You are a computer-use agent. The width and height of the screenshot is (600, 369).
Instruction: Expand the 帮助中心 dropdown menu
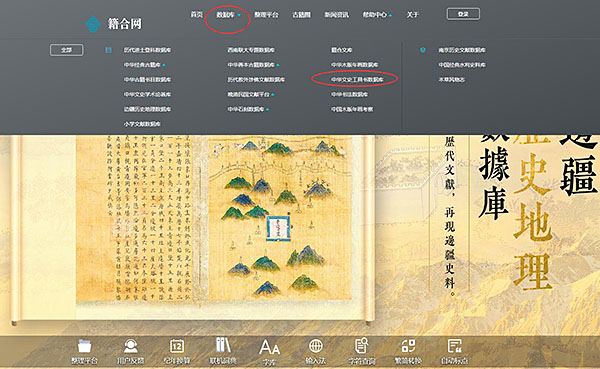pyautogui.click(x=377, y=15)
